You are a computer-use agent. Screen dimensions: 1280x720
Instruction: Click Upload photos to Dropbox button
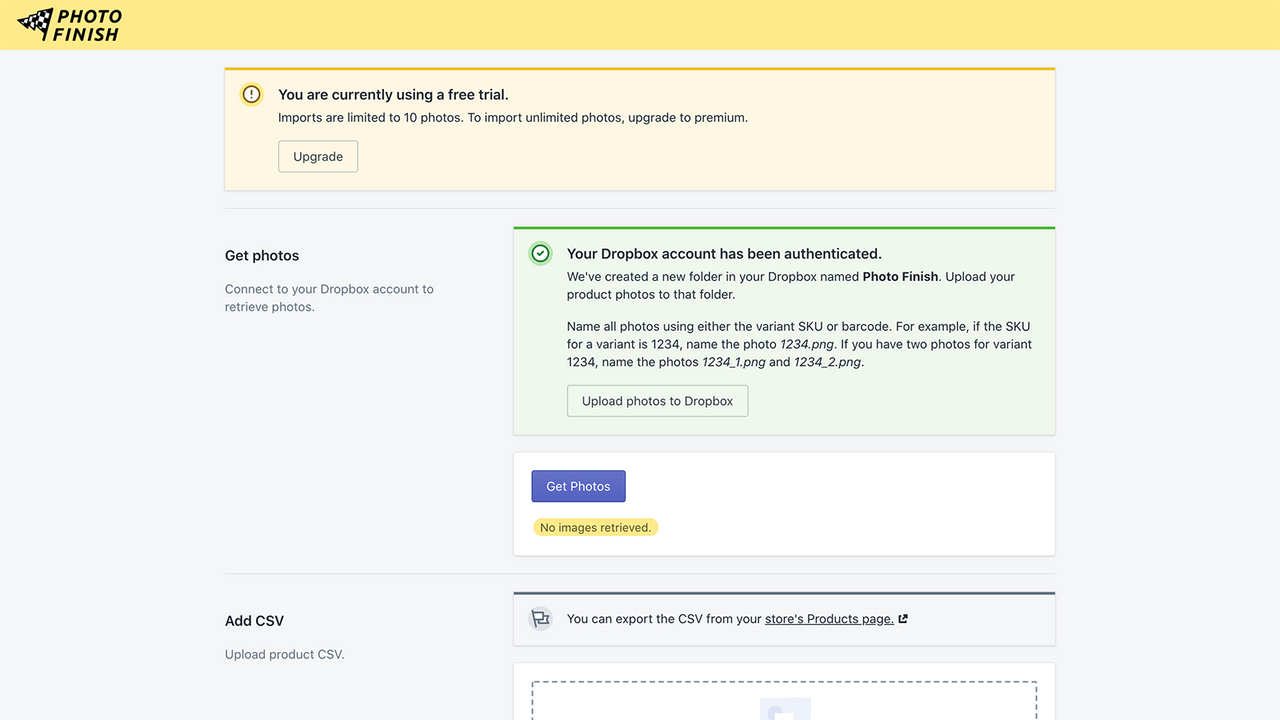pos(658,401)
